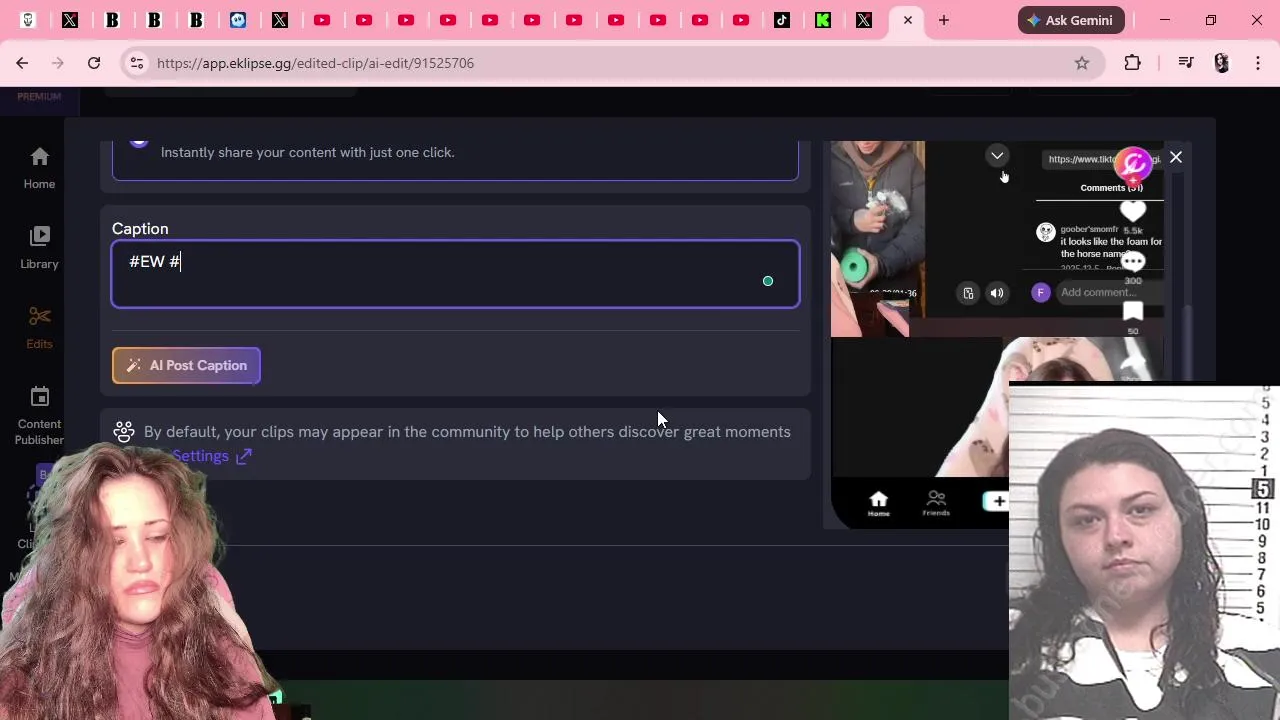Viewport: 1280px width, 720px height.
Task: Open Content Publisher in the sidebar
Action: pyautogui.click(x=39, y=416)
